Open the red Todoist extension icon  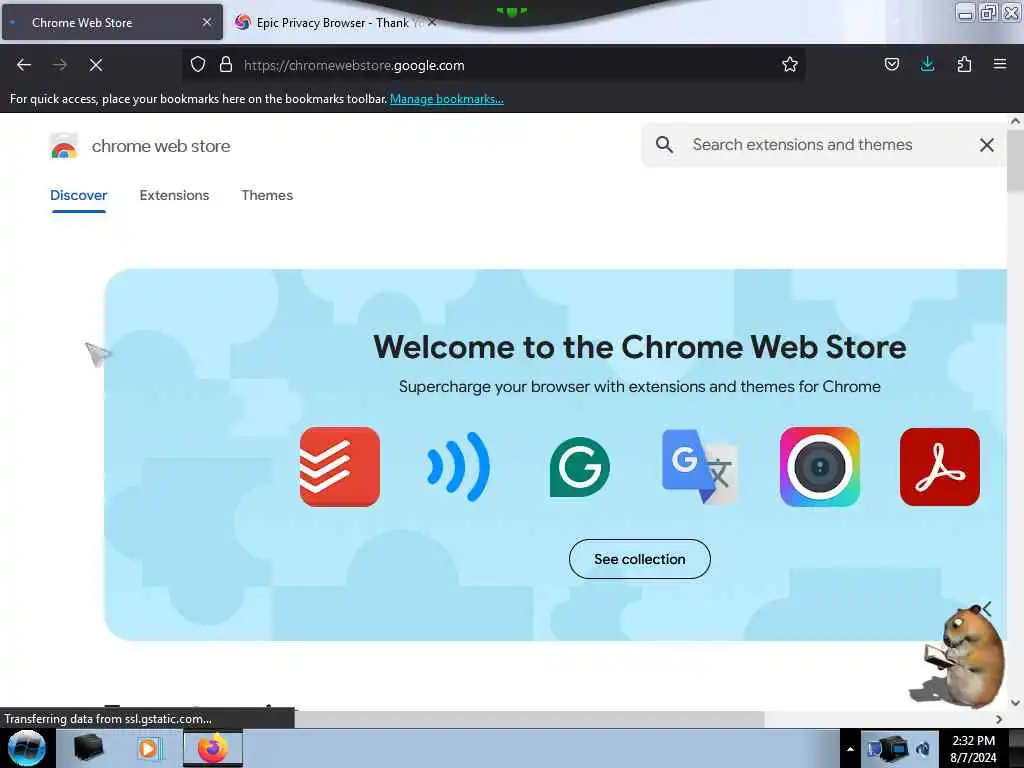pyautogui.click(x=340, y=467)
